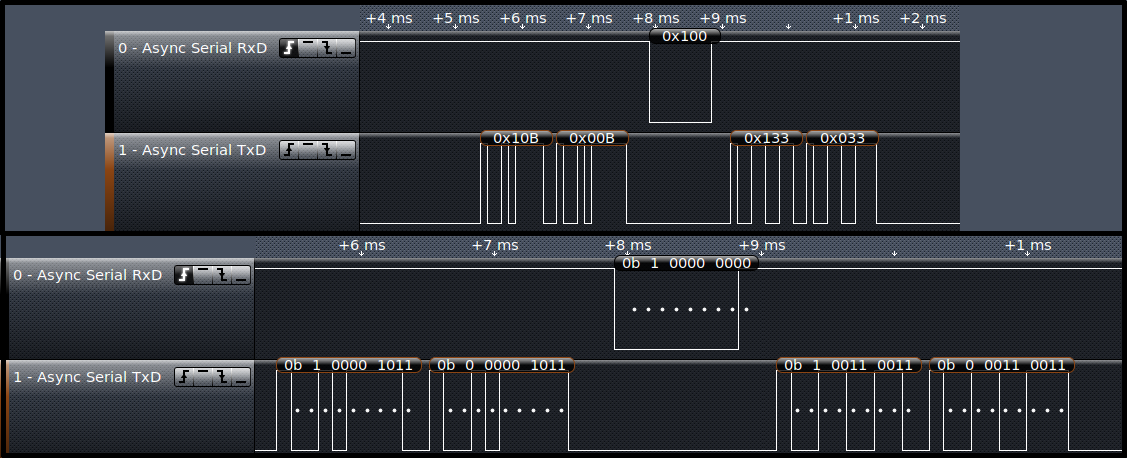Click the +7 ms marker in lower binary panel
This screenshot has height=458, width=1127.
[x=494, y=246]
